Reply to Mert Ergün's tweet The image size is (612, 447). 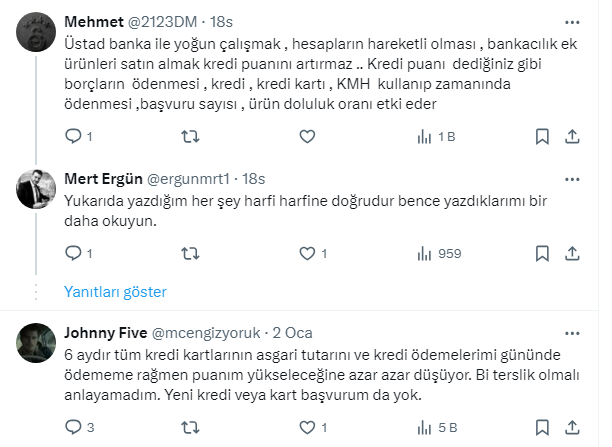pyautogui.click(x=73, y=254)
